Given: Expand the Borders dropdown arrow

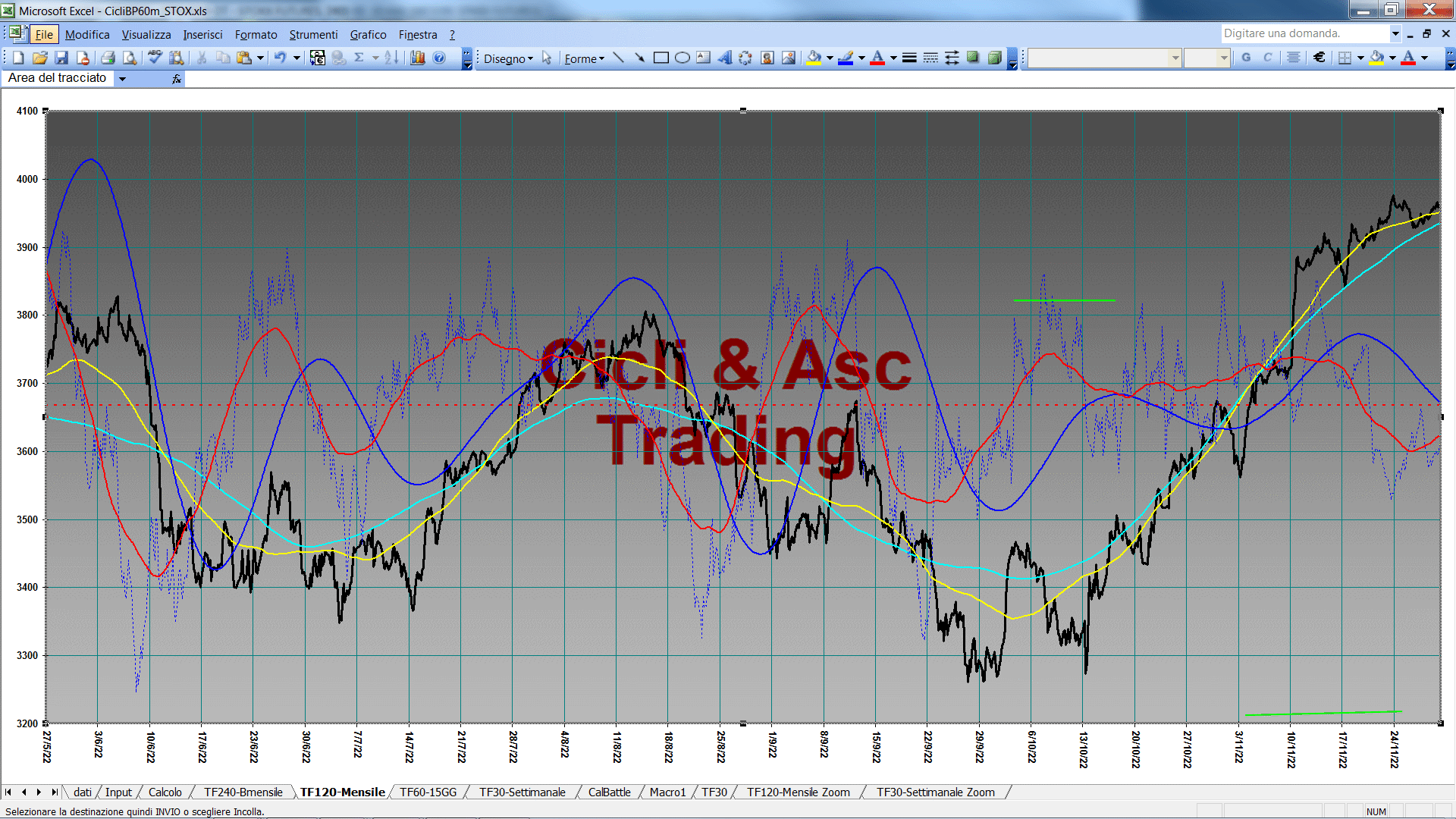Looking at the screenshot, I should 1360,58.
